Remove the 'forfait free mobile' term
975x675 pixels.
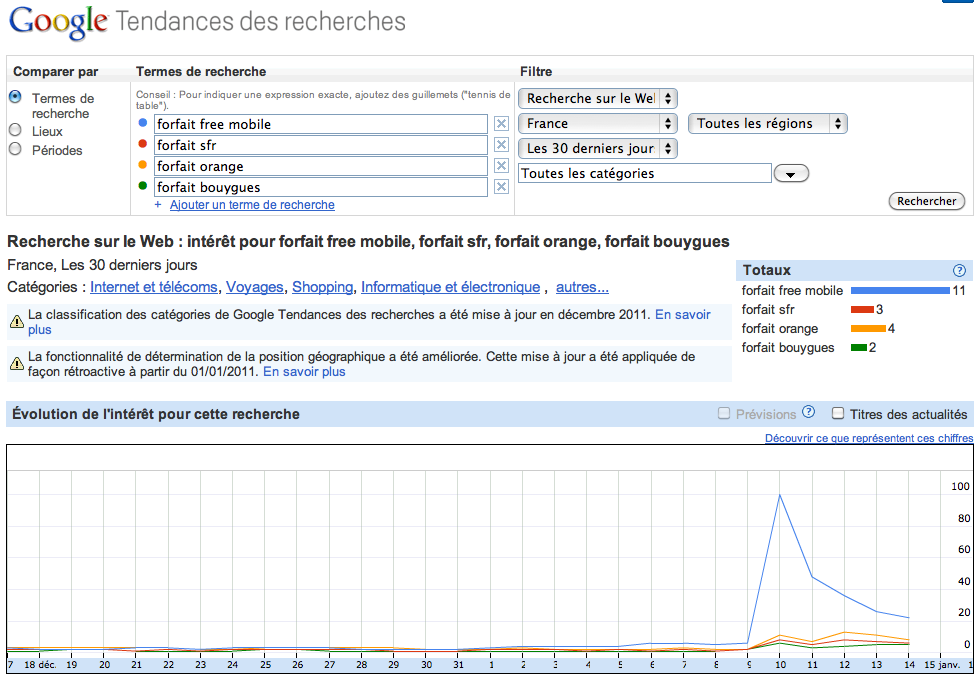pyautogui.click(x=501, y=124)
